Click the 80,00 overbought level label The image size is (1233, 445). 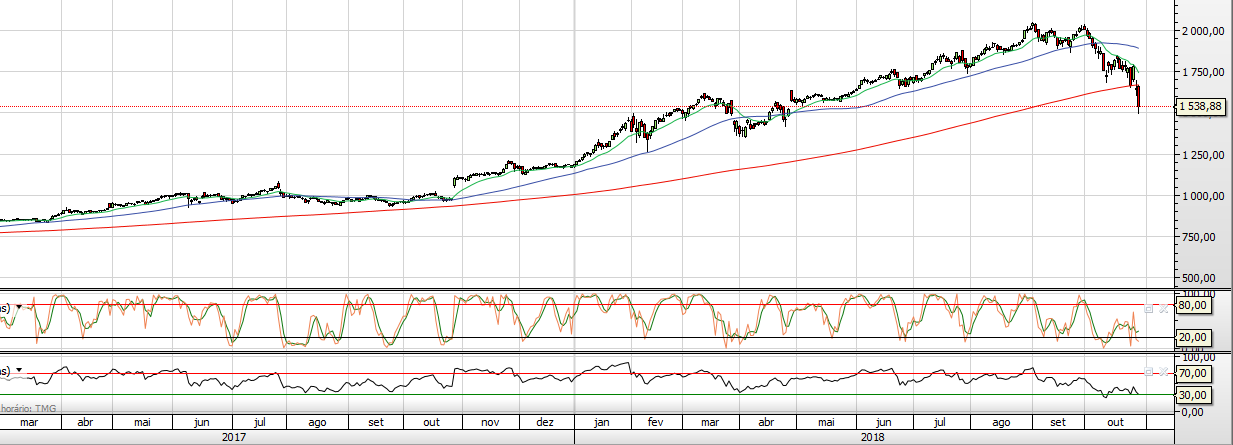click(1196, 305)
